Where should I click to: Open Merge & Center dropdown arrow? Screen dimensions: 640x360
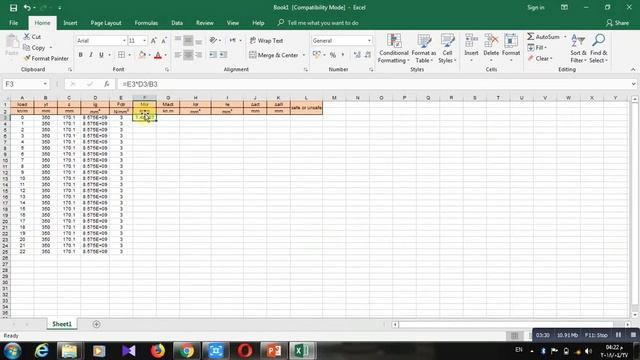coord(304,55)
